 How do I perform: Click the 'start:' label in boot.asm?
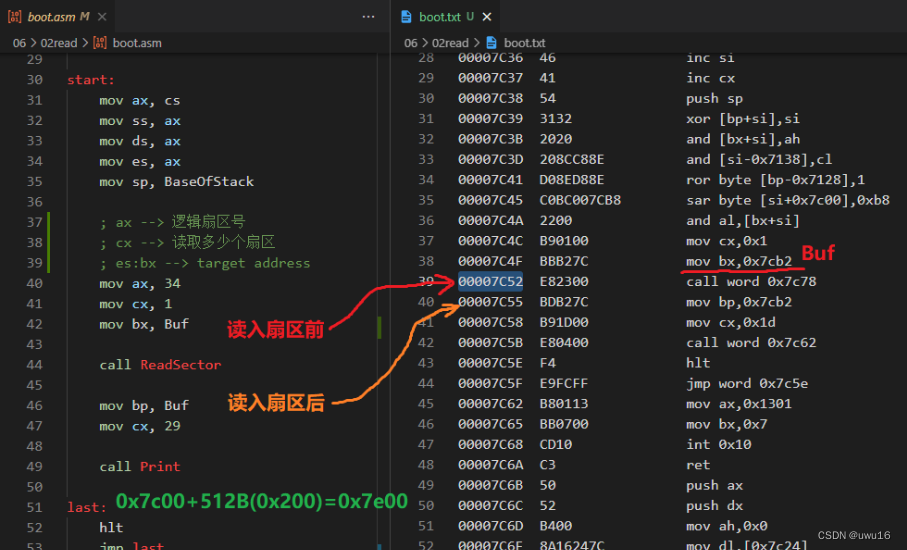[x=91, y=80]
